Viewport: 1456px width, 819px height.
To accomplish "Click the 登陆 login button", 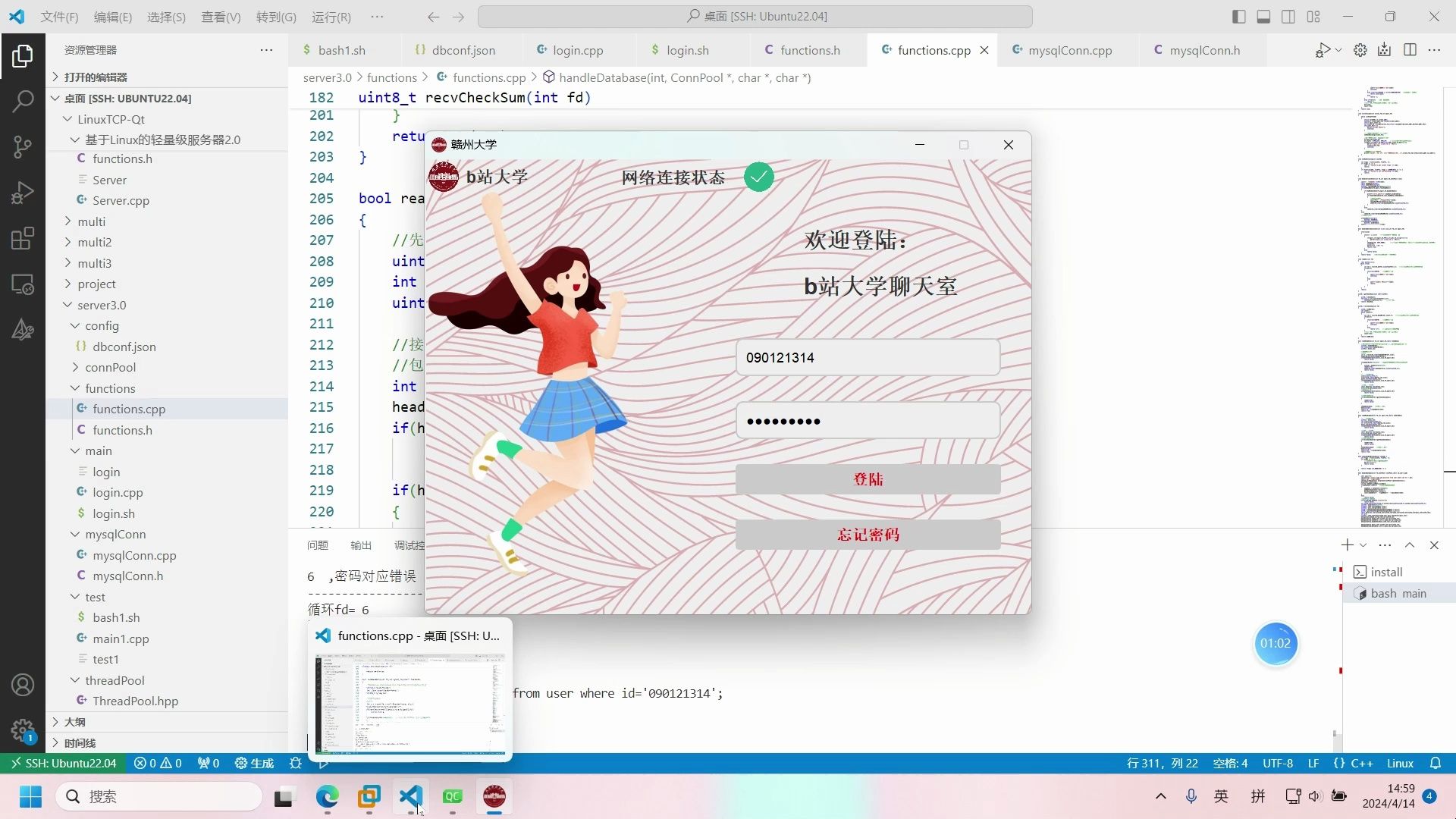I will (868, 479).
